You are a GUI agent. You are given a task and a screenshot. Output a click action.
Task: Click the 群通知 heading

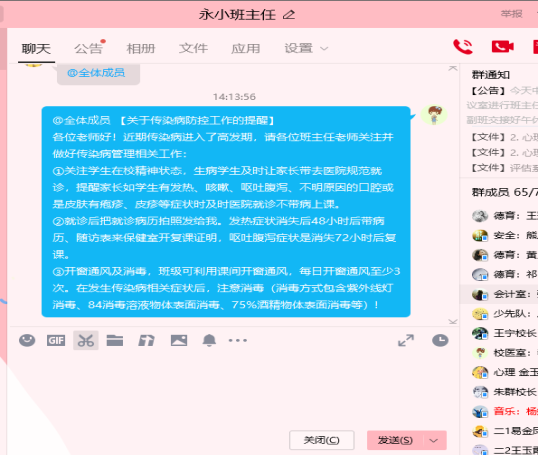pos(491,75)
